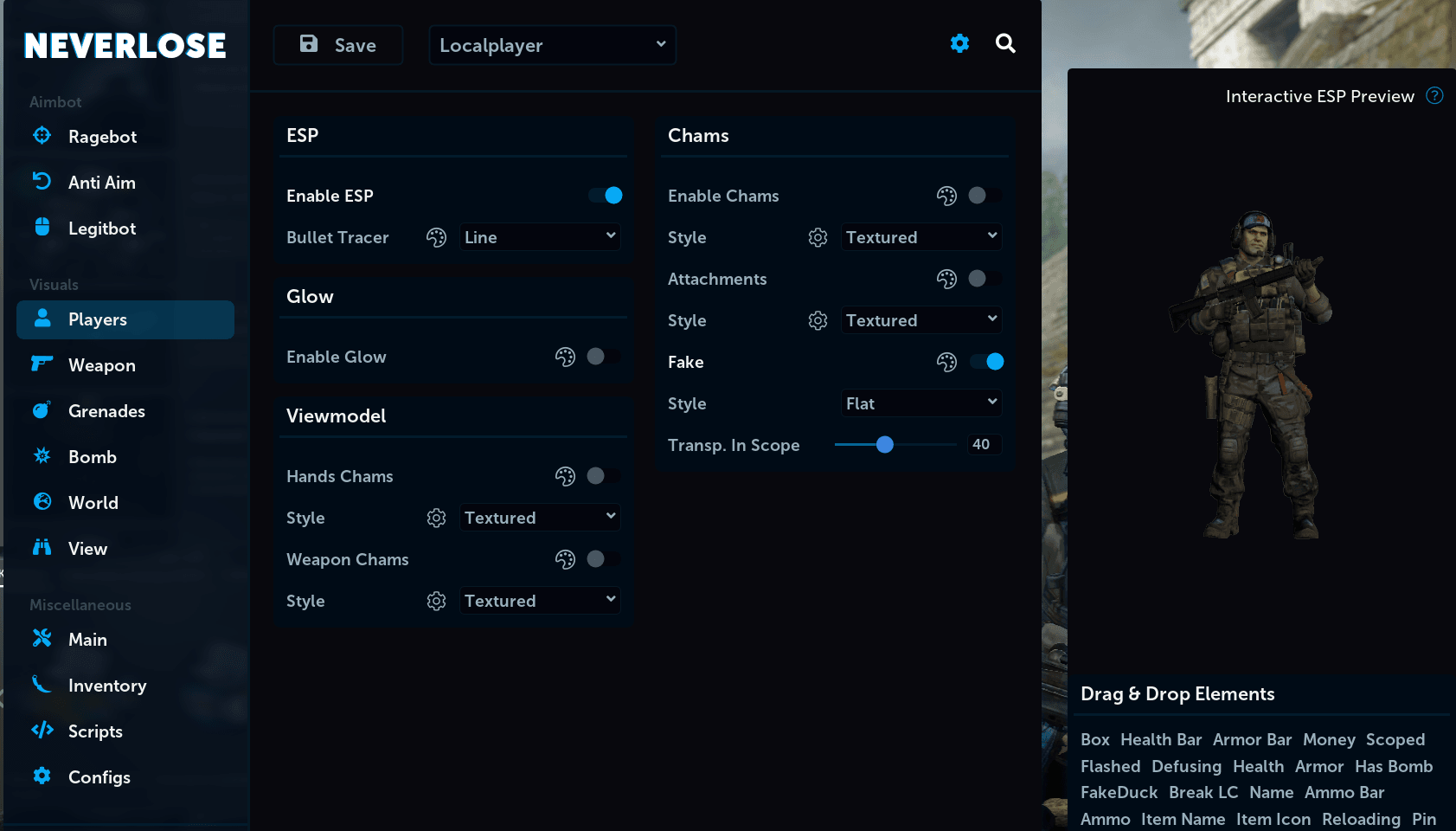The width and height of the screenshot is (1456, 831).
Task: Open Hands Chams Style gear settings
Action: tap(437, 518)
